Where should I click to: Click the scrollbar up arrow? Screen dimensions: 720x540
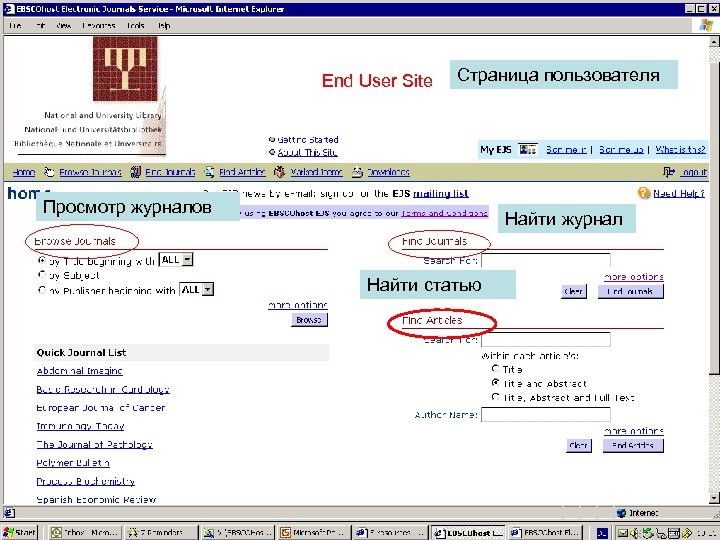tap(714, 42)
